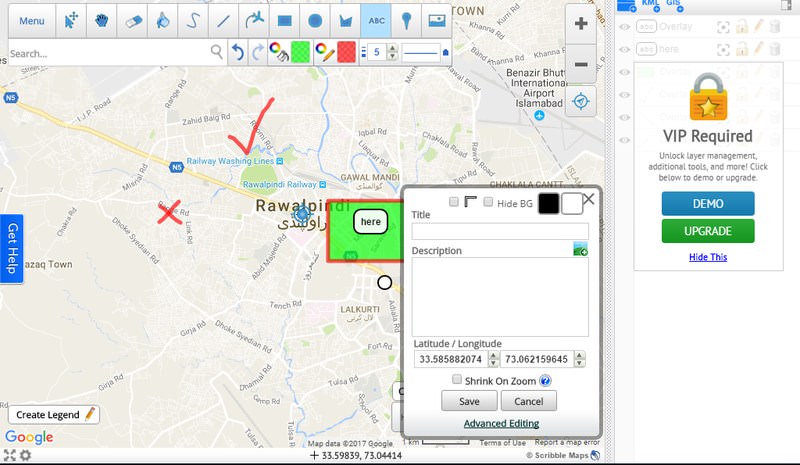Select the edit/move cursor tool

click(71, 21)
